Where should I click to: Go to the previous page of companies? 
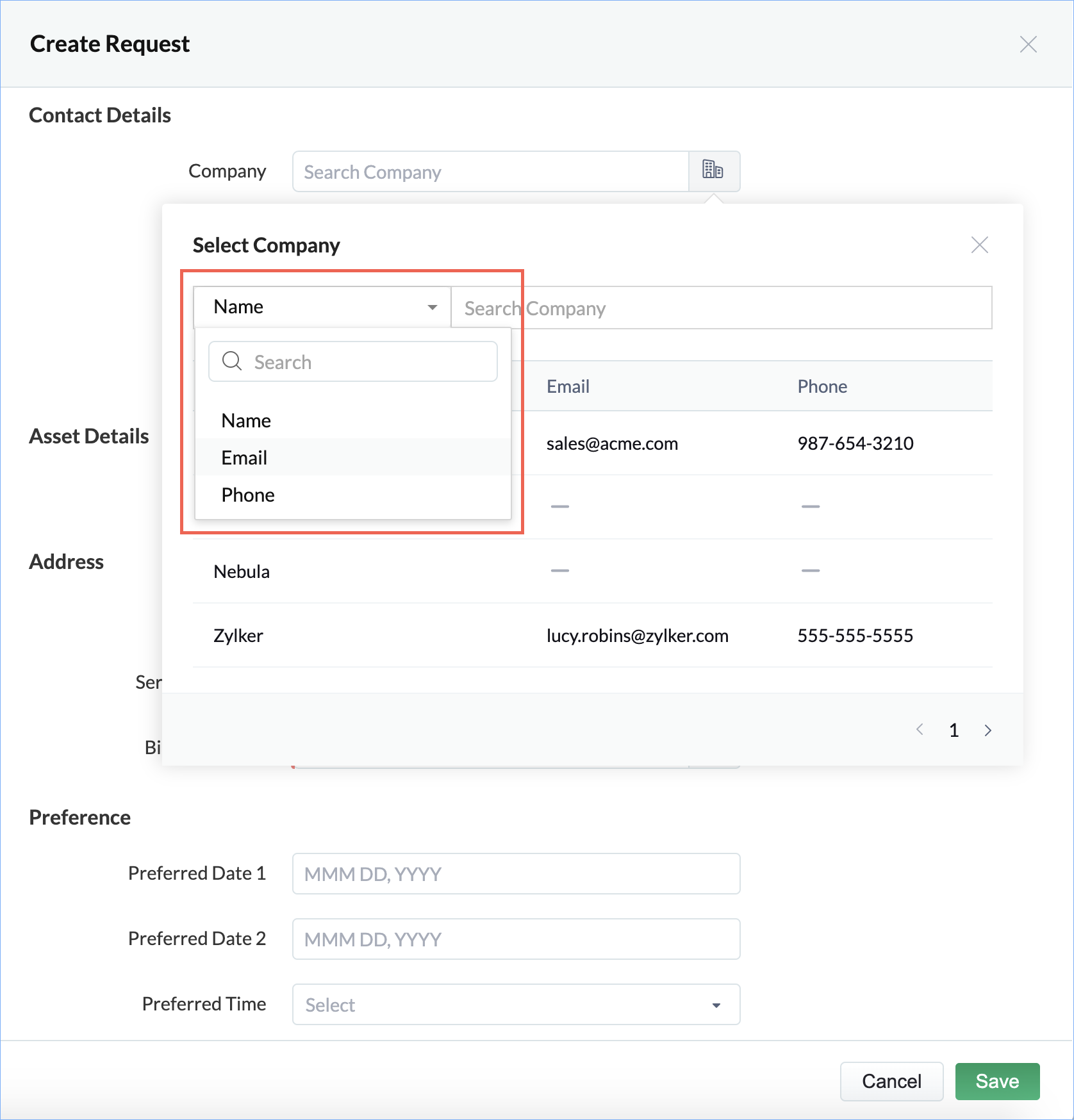(920, 730)
